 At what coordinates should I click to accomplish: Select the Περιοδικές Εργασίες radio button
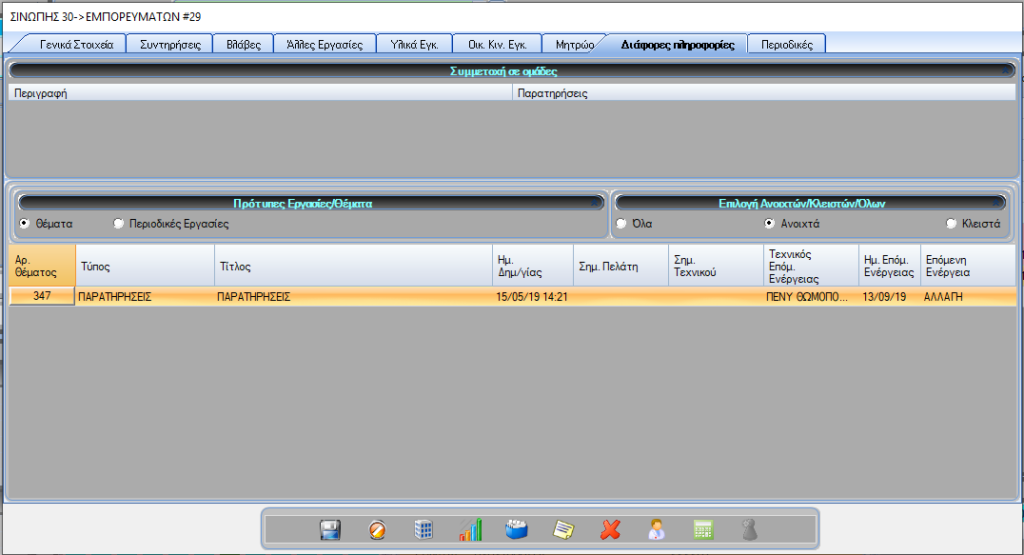119,224
